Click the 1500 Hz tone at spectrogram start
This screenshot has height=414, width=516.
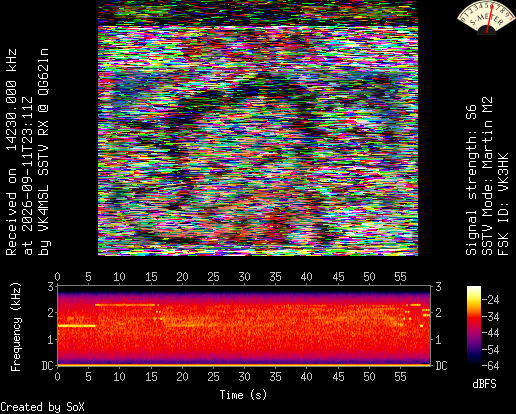[x=77, y=326]
